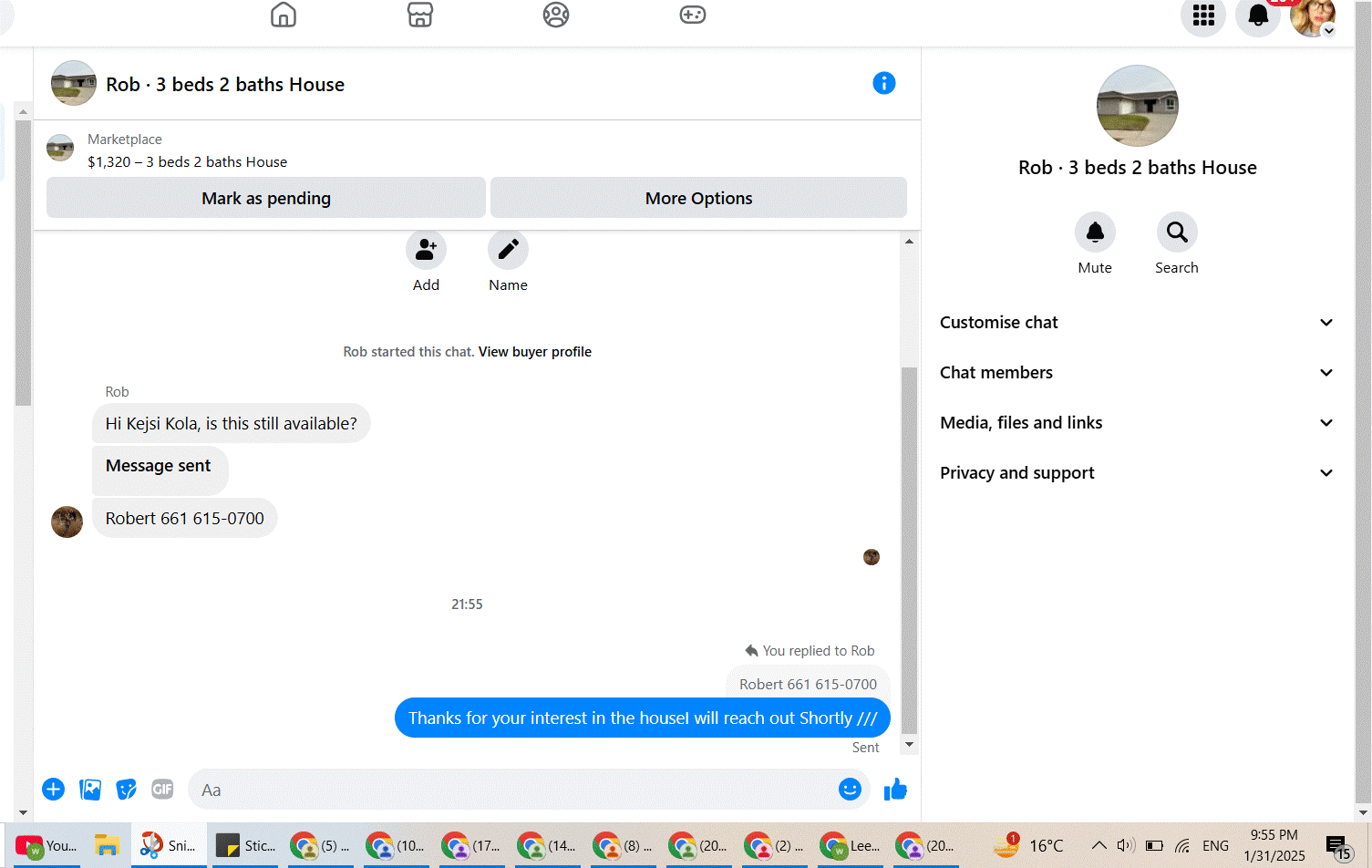
Task: Click the Marketplace listing price and title
Action: click(x=188, y=162)
